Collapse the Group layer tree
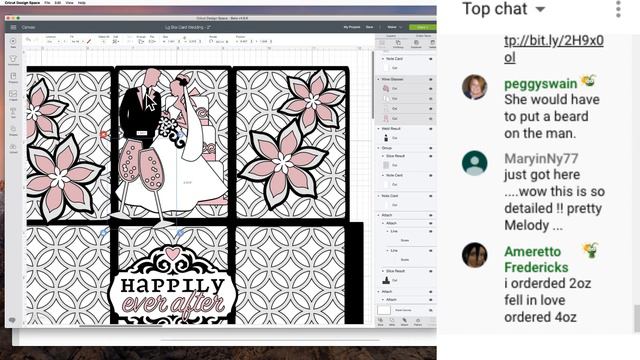 [x=378, y=148]
